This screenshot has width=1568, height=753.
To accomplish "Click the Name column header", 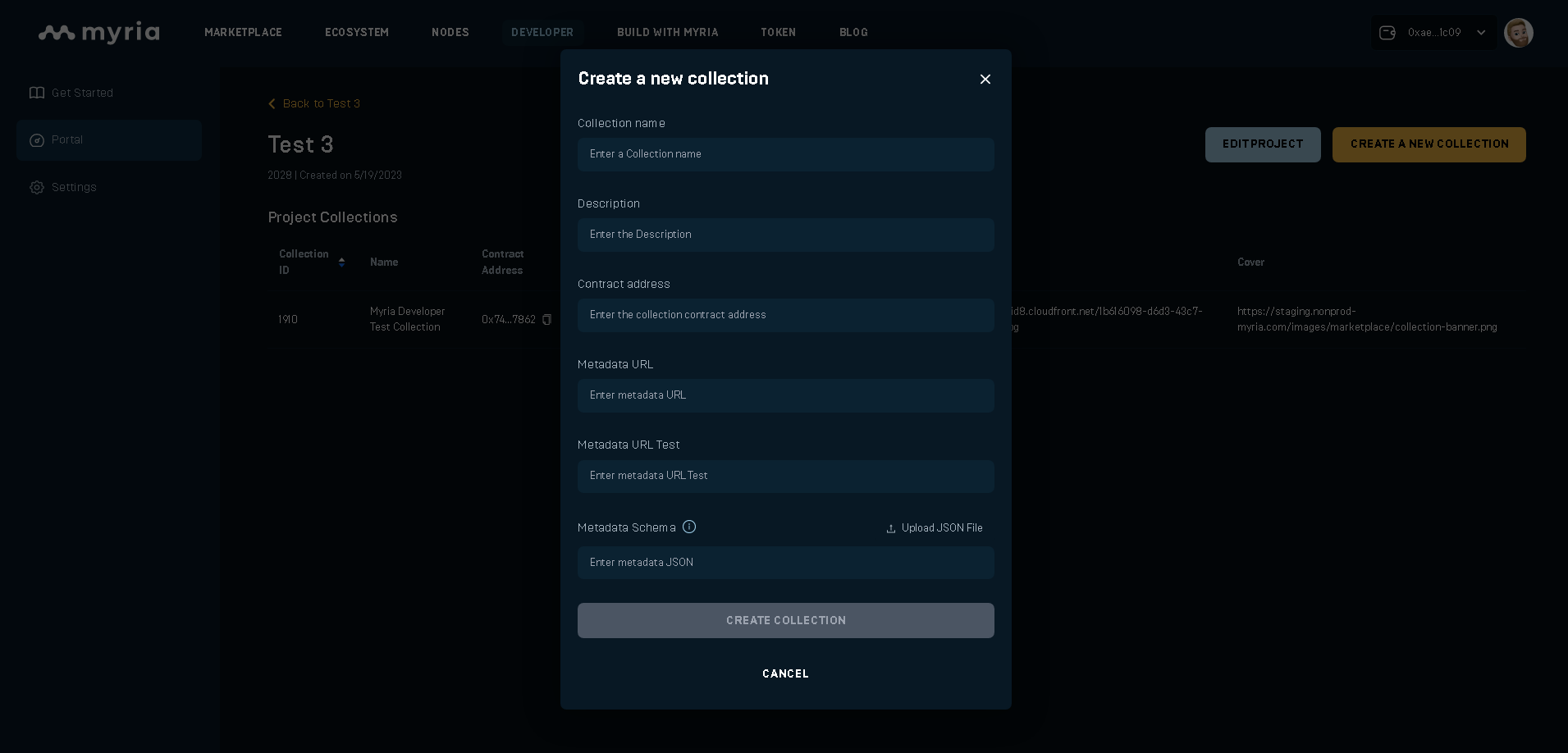I will [384, 262].
